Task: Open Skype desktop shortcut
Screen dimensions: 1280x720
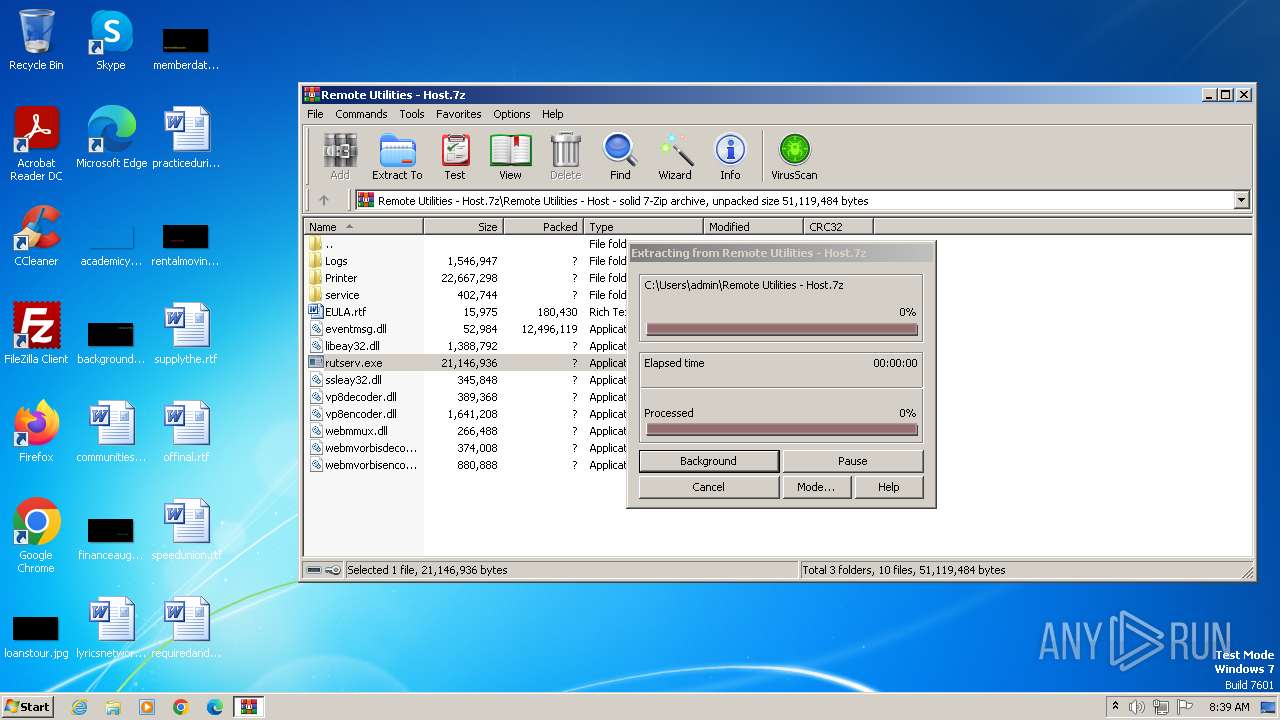Action: [x=110, y=40]
